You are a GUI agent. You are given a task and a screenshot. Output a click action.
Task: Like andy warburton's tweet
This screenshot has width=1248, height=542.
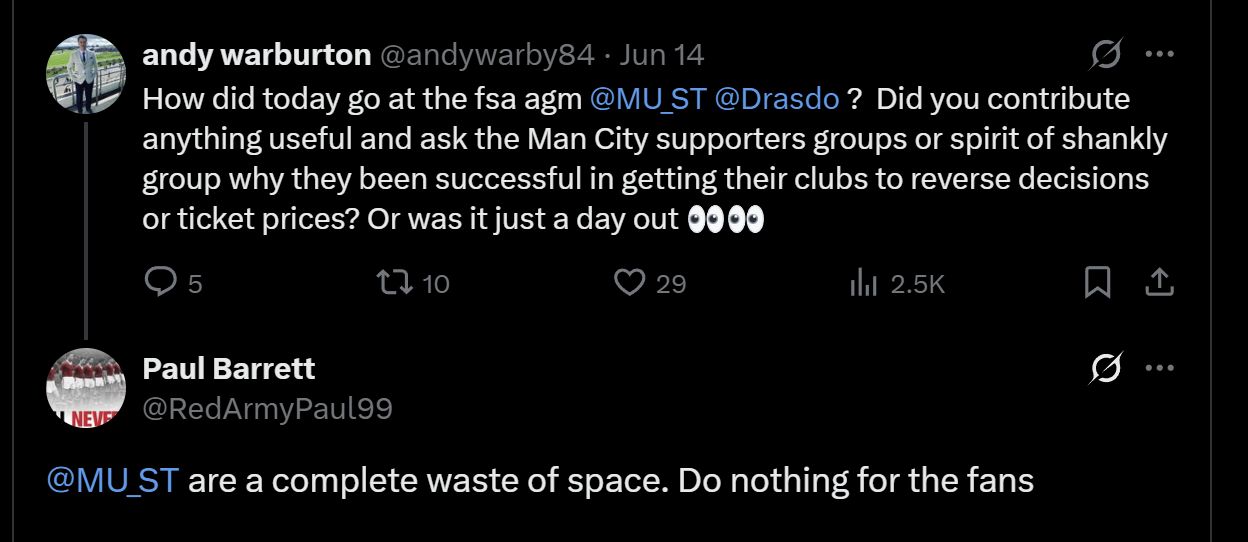pyautogui.click(x=629, y=284)
